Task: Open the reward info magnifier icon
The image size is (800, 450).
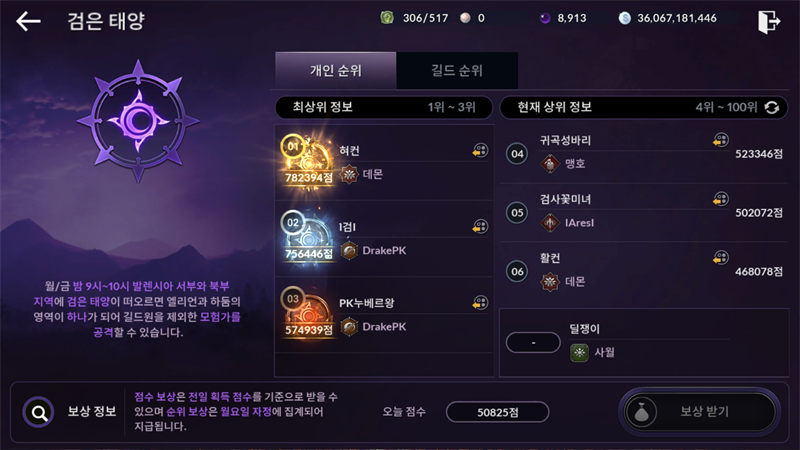Action: click(39, 412)
